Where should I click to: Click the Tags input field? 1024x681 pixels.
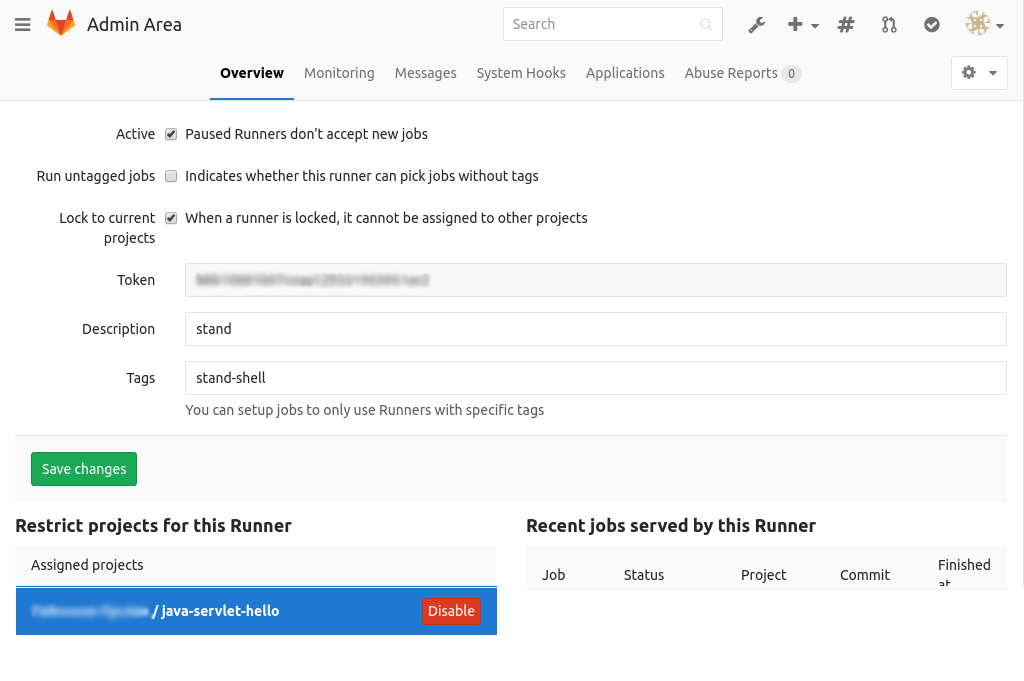[x=596, y=378]
